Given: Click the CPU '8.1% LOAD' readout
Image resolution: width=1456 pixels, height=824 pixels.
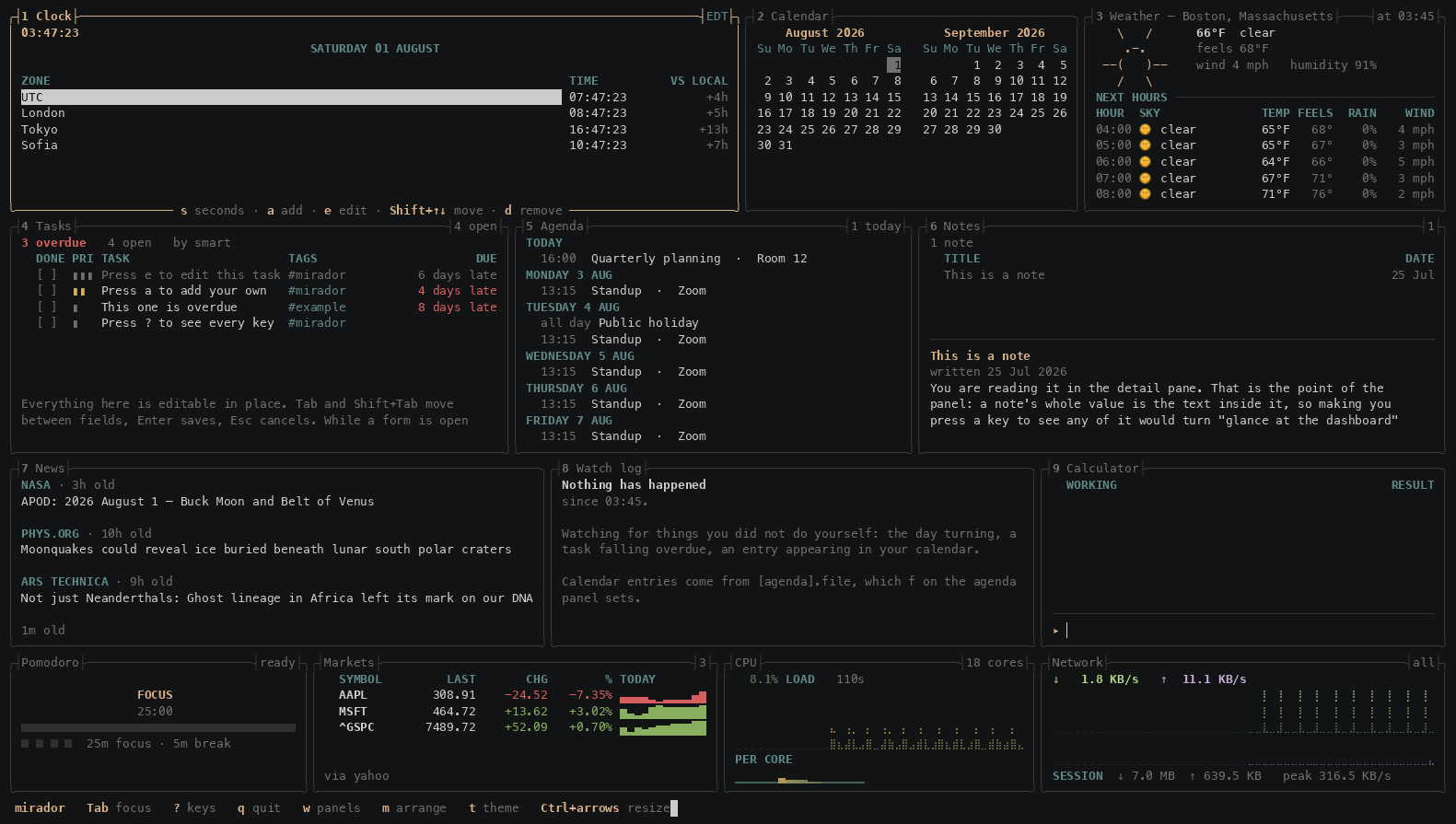Looking at the screenshot, I should pyautogui.click(x=782, y=679).
